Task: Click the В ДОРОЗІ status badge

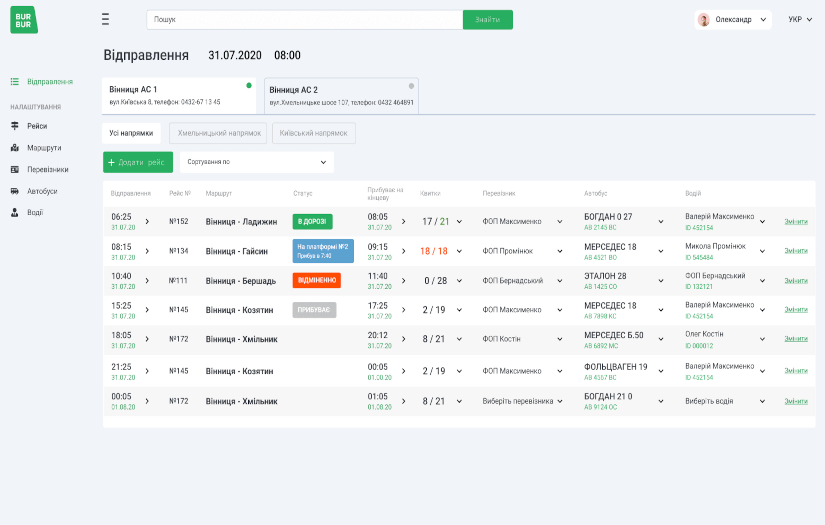Action: [313, 221]
